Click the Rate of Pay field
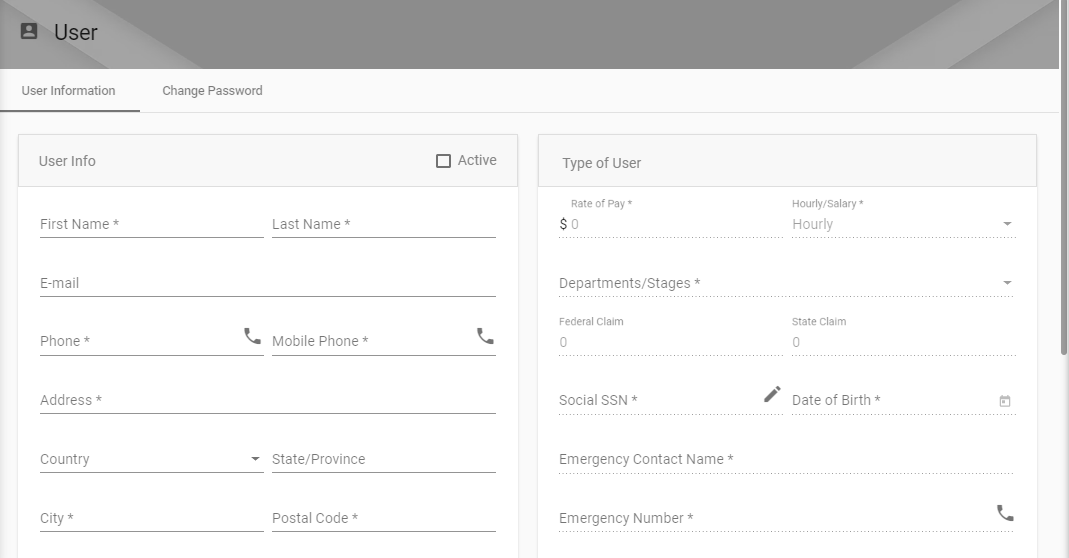The height and width of the screenshot is (558, 1069). click(x=671, y=224)
